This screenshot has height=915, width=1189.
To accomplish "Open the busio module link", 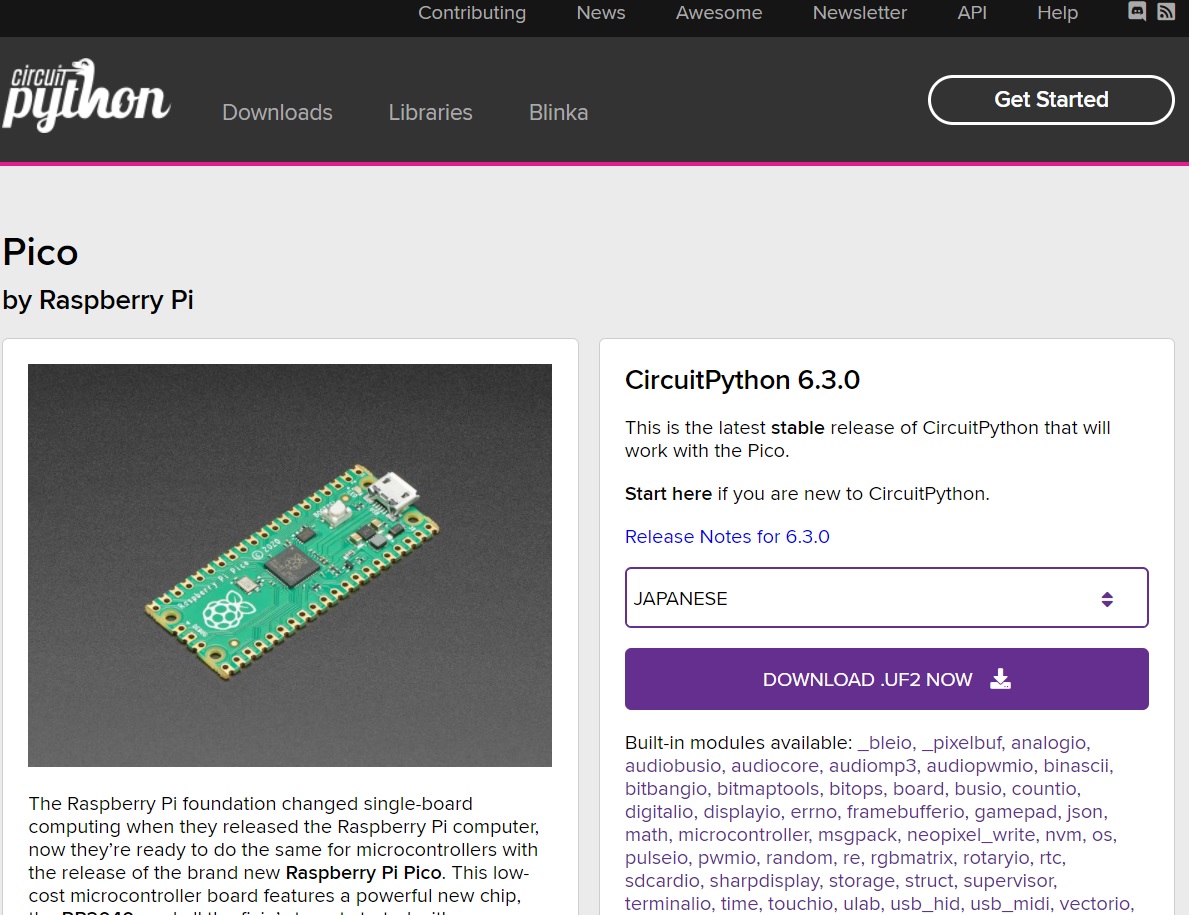I will 977,789.
